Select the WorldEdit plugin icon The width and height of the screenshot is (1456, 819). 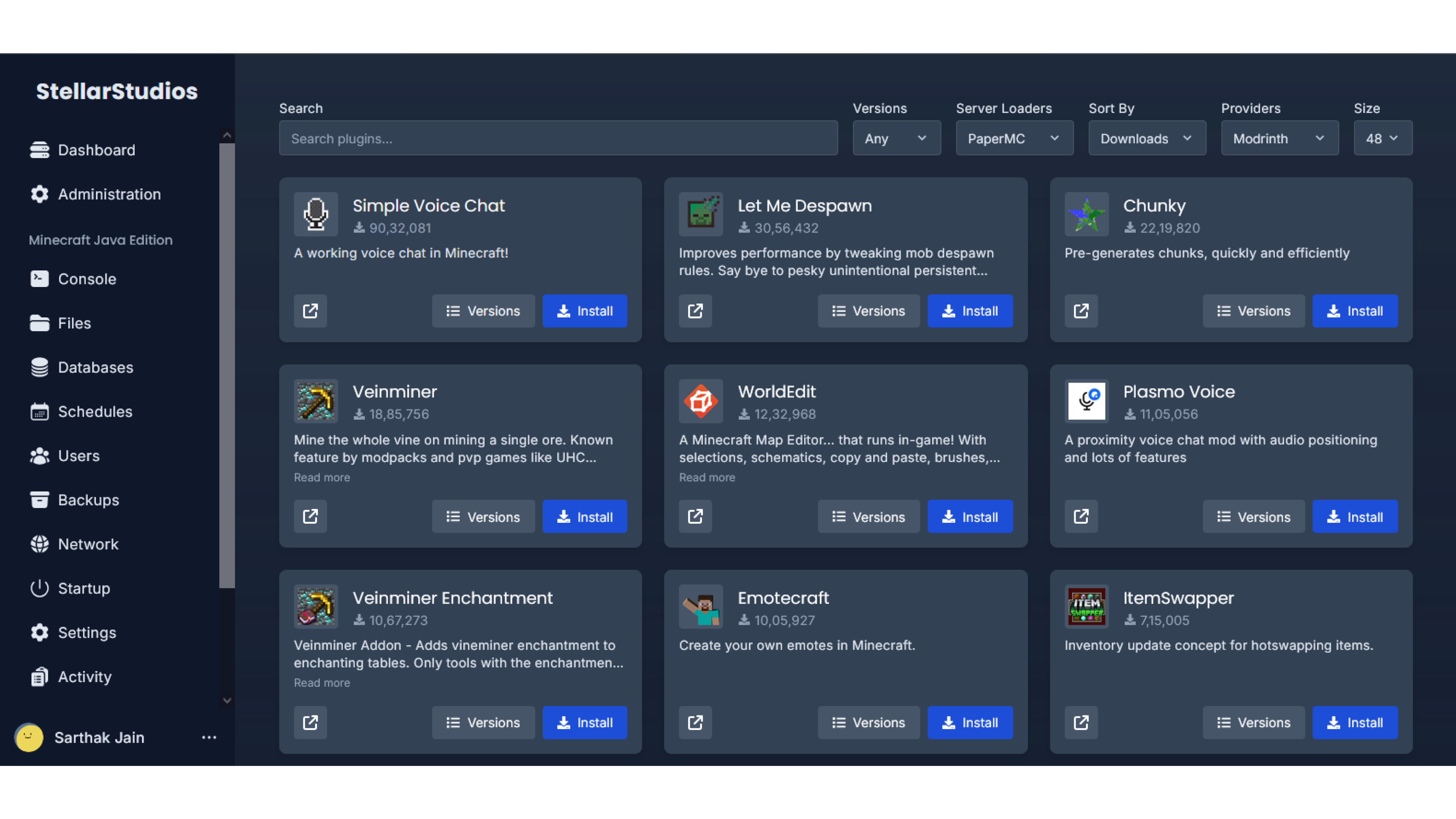pos(701,401)
